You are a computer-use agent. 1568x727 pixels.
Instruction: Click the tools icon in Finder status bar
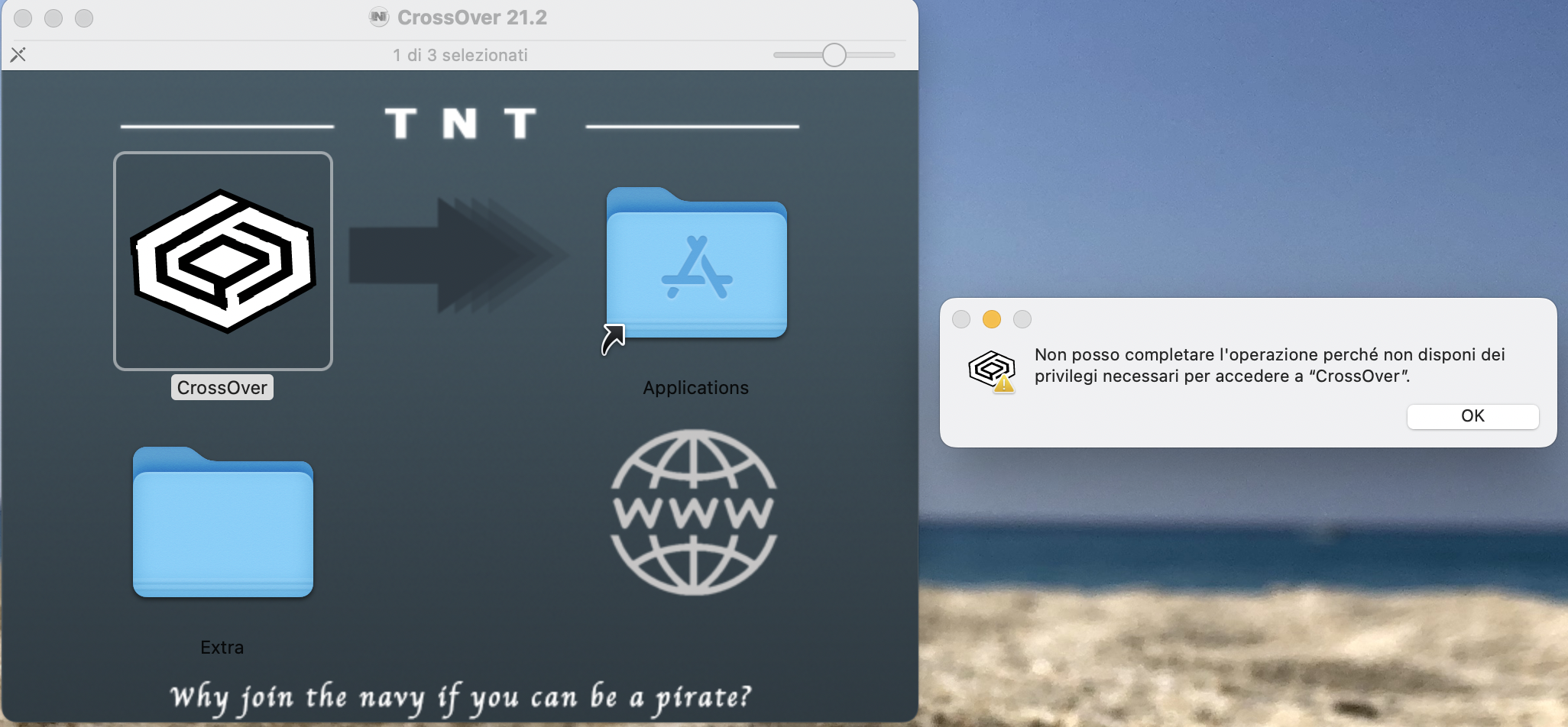click(18, 55)
